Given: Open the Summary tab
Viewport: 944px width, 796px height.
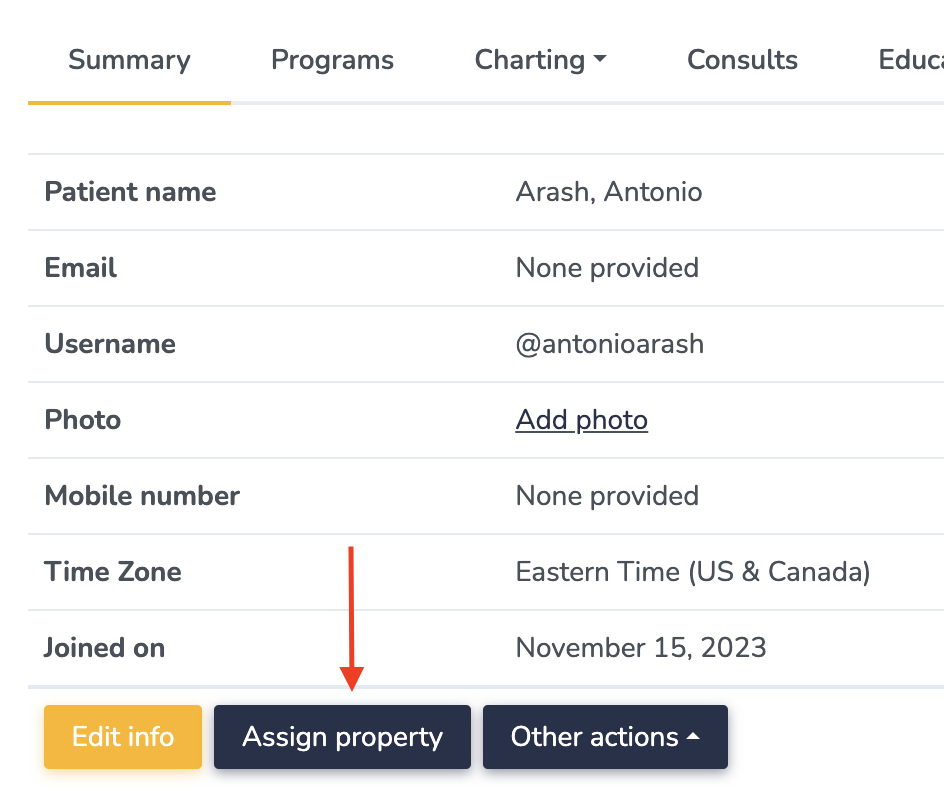Looking at the screenshot, I should pos(129,60).
